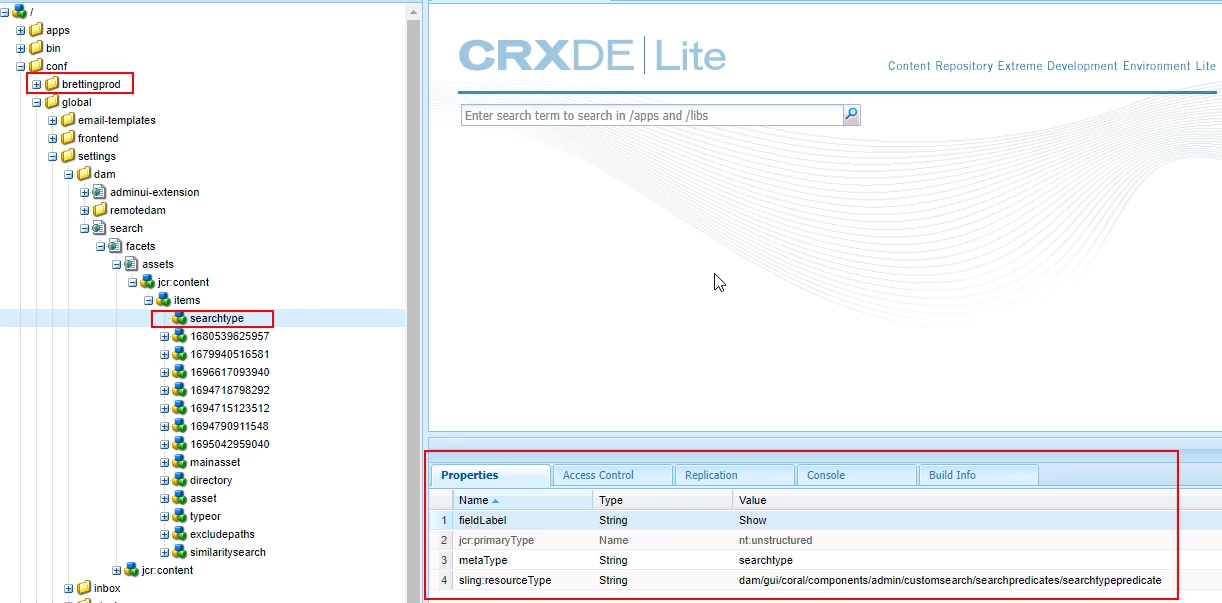This screenshot has width=1222, height=603.
Task: Click the global folder icon
Action: [52, 102]
